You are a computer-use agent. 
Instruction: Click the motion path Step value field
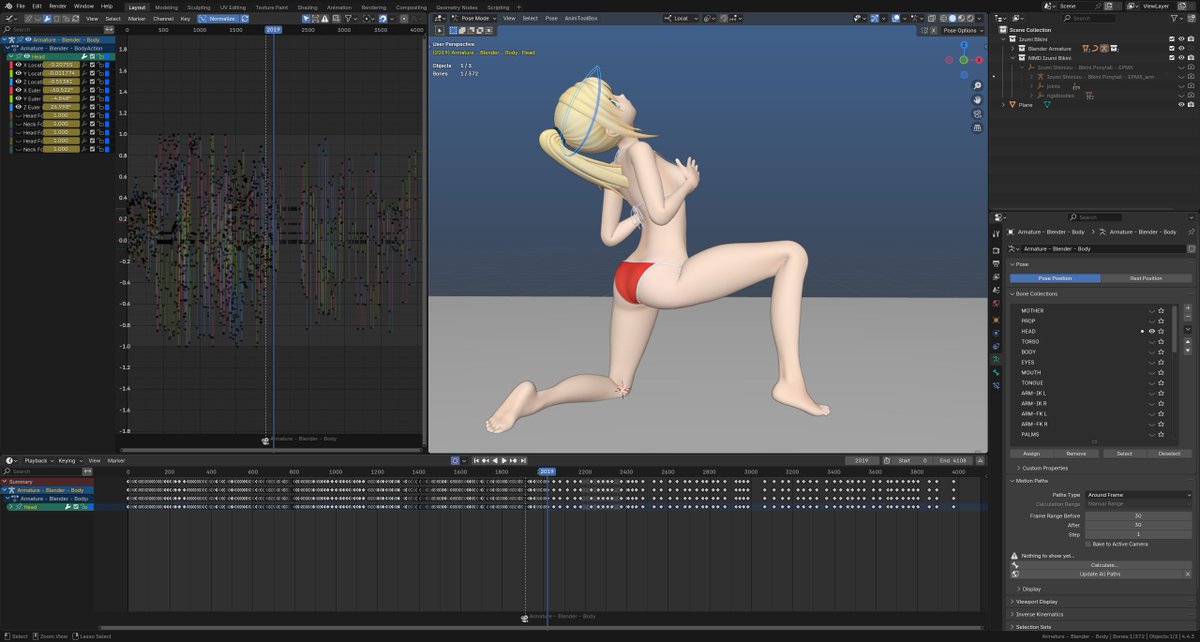[x=1139, y=534]
